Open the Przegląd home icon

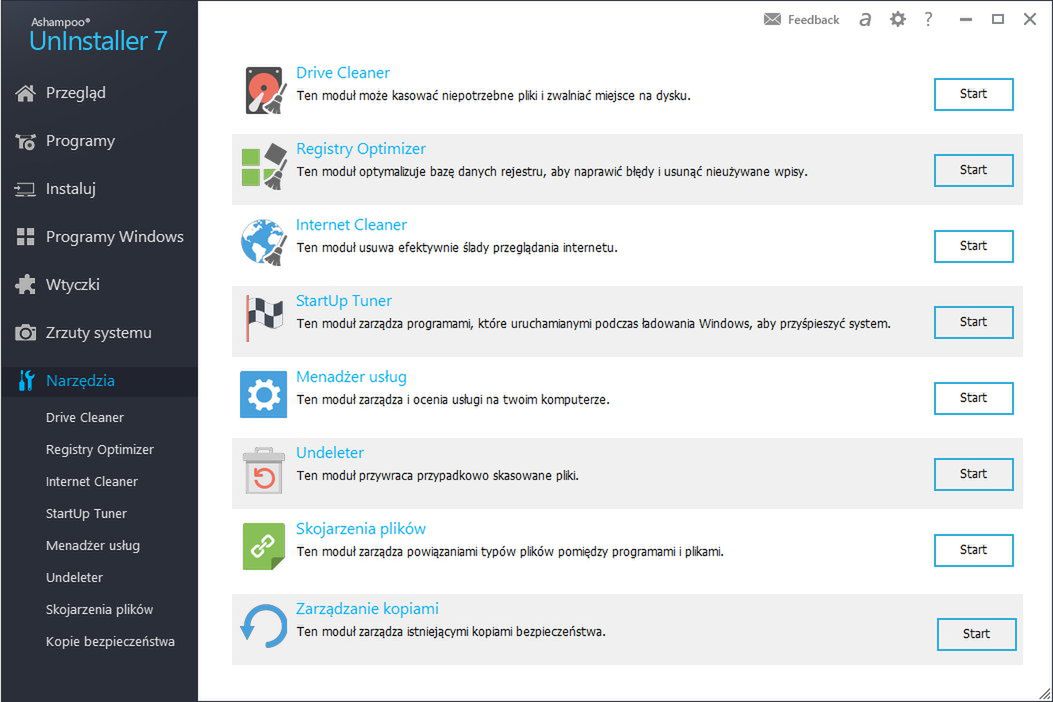[x=26, y=93]
